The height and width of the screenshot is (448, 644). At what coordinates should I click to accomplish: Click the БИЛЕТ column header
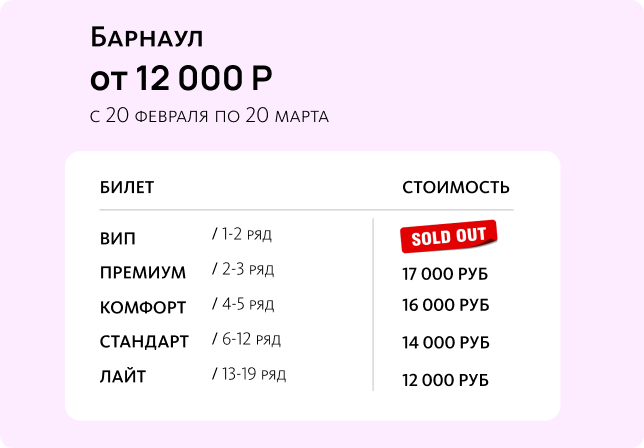[127, 187]
